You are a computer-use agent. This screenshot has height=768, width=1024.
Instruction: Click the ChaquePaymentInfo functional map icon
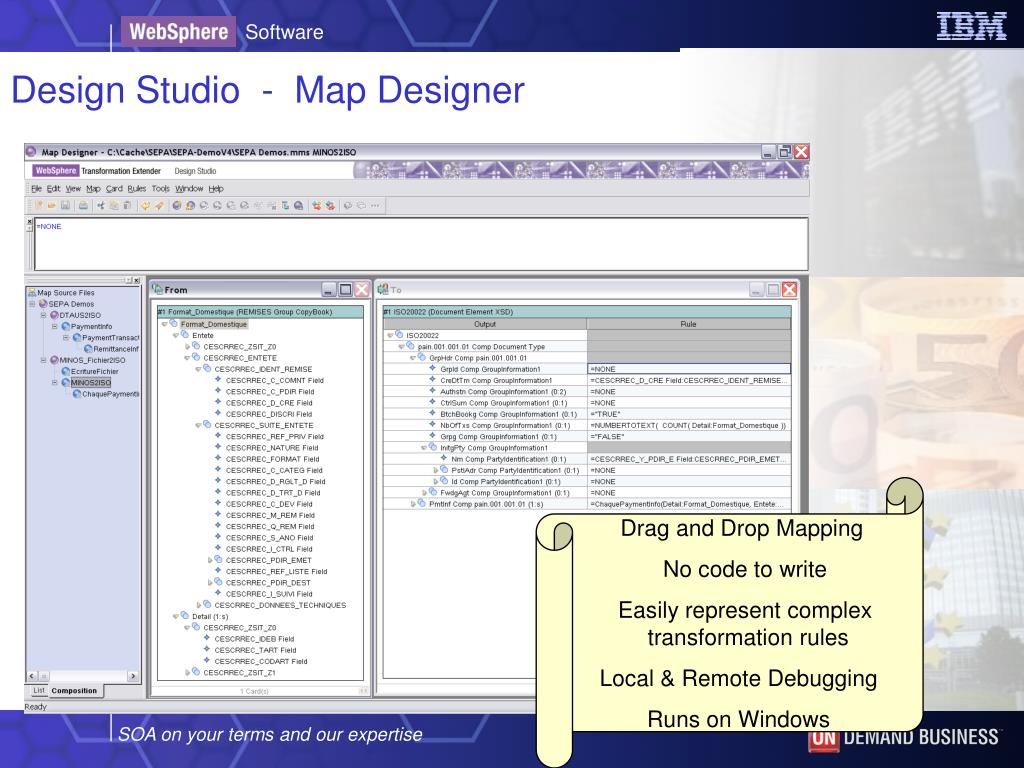tap(76, 394)
